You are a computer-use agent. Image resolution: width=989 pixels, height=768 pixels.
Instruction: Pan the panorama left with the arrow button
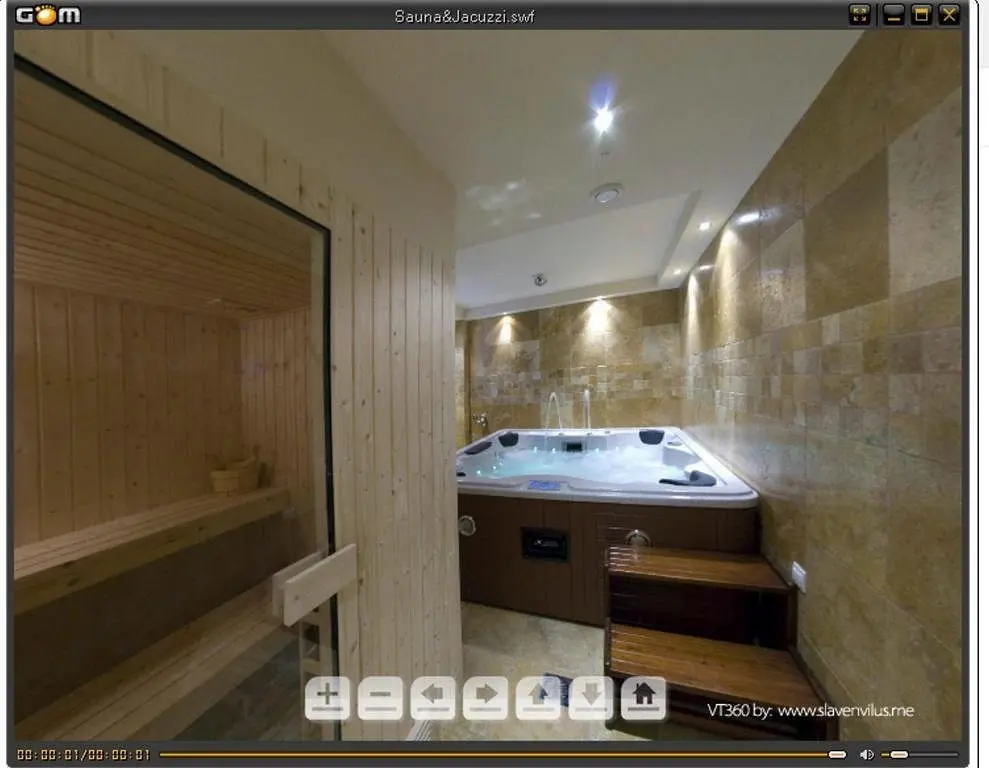(433, 697)
